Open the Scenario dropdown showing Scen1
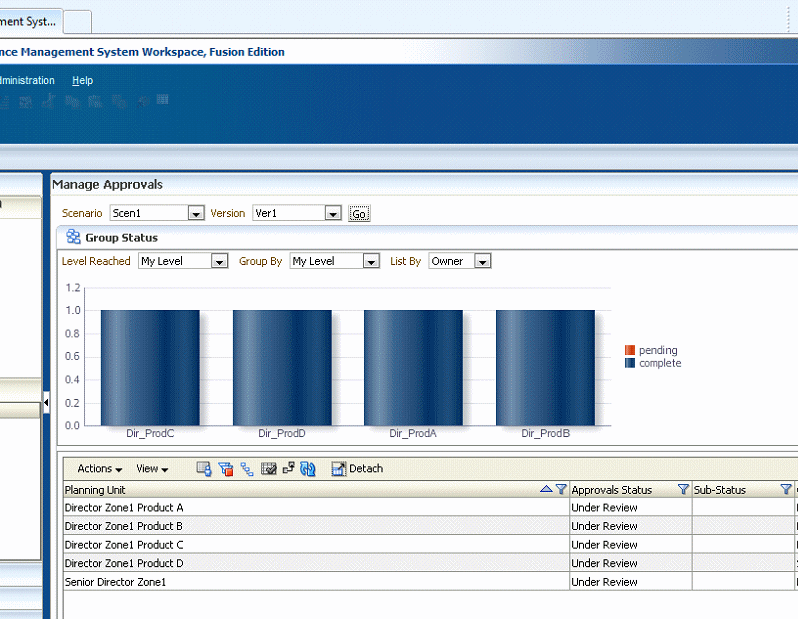Image resolution: width=798 pixels, height=619 pixels. (196, 213)
